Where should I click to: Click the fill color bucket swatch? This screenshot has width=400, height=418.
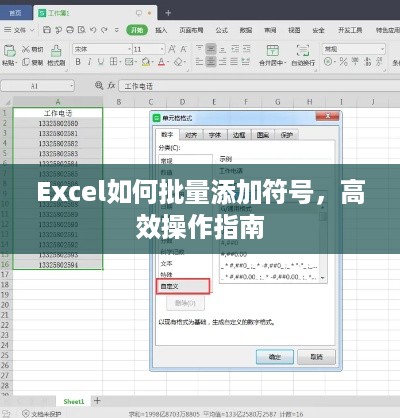146,62
